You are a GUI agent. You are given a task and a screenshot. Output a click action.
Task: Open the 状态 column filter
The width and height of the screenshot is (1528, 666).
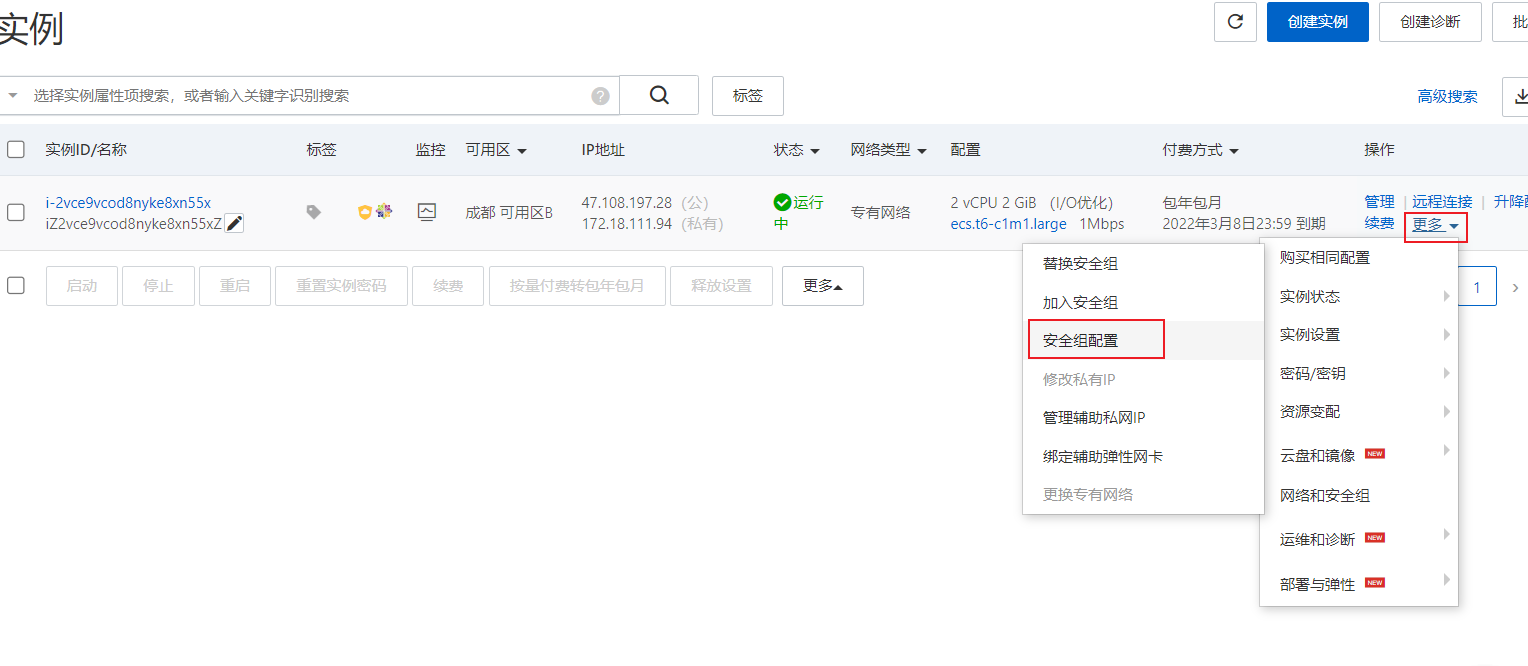point(815,151)
